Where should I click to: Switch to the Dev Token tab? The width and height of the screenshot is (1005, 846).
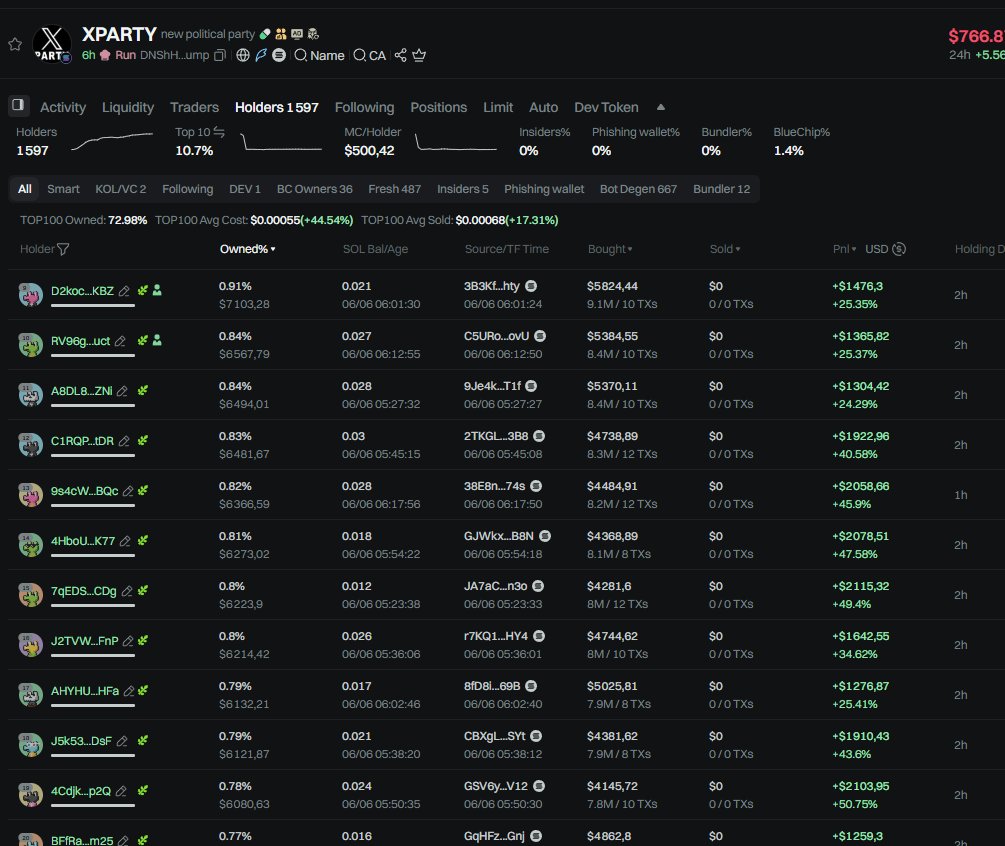pyautogui.click(x=606, y=107)
